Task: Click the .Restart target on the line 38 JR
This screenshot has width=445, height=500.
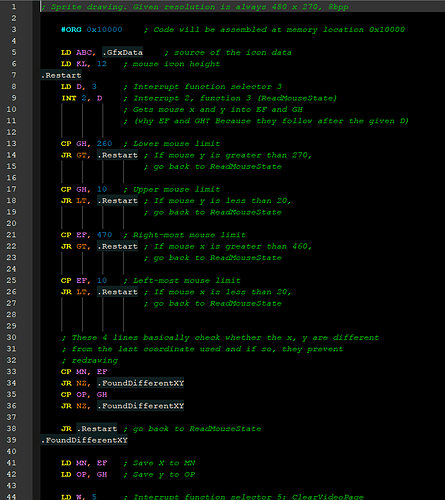Action: 97,429
